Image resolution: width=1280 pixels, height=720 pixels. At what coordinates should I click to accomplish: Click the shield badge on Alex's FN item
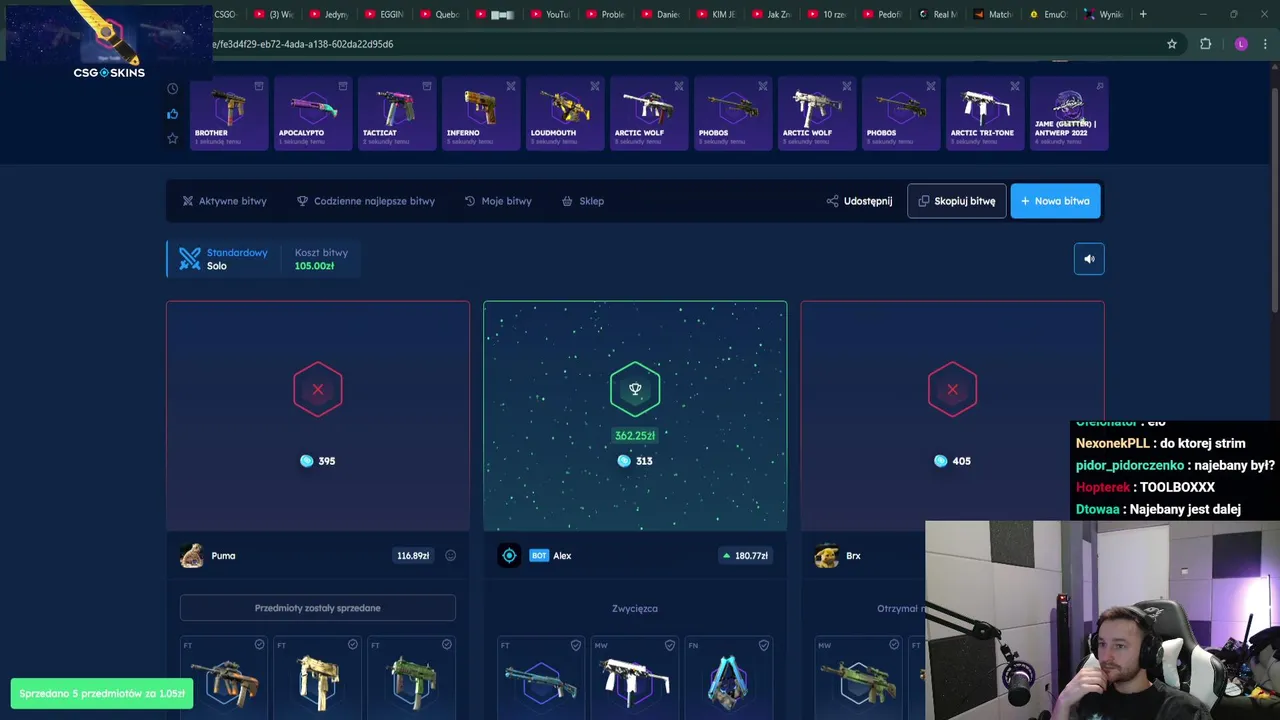tap(764, 645)
